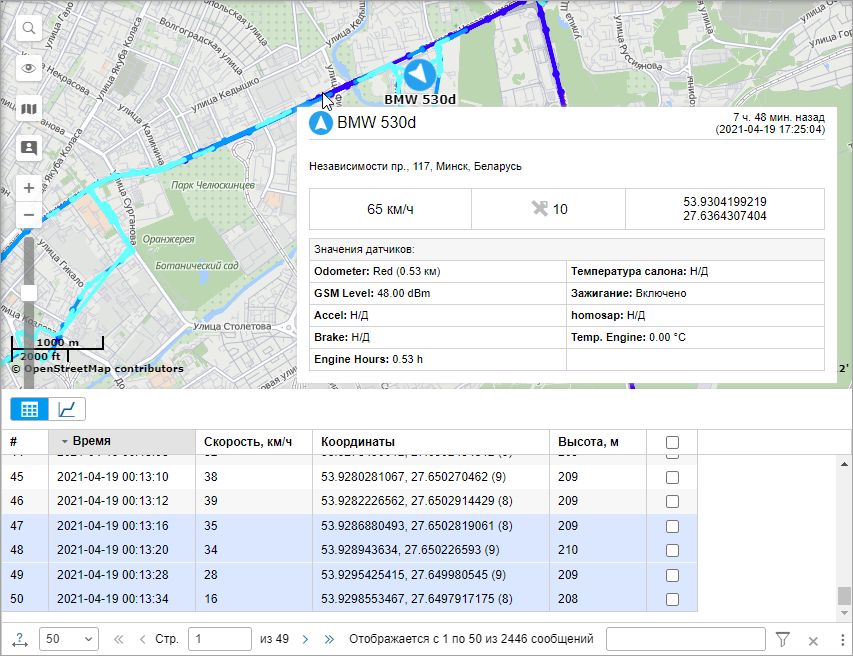Switch to chart view of messages
The height and width of the screenshot is (656, 853).
pos(67,409)
